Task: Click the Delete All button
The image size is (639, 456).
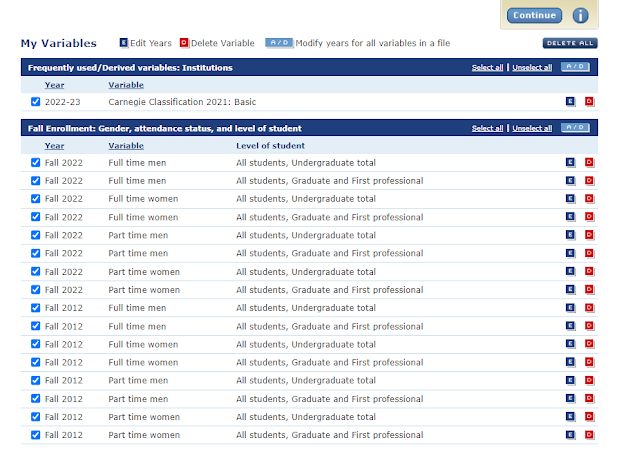Action: pyautogui.click(x=570, y=43)
